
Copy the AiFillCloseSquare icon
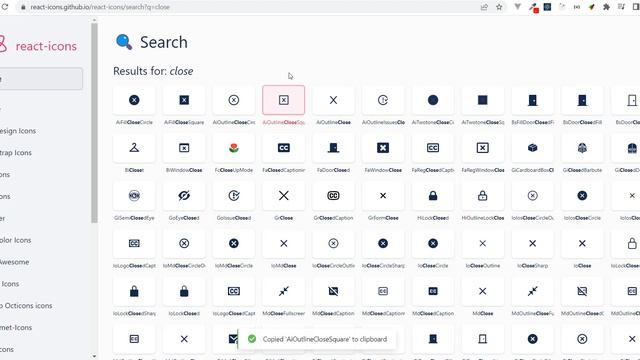[x=184, y=100]
